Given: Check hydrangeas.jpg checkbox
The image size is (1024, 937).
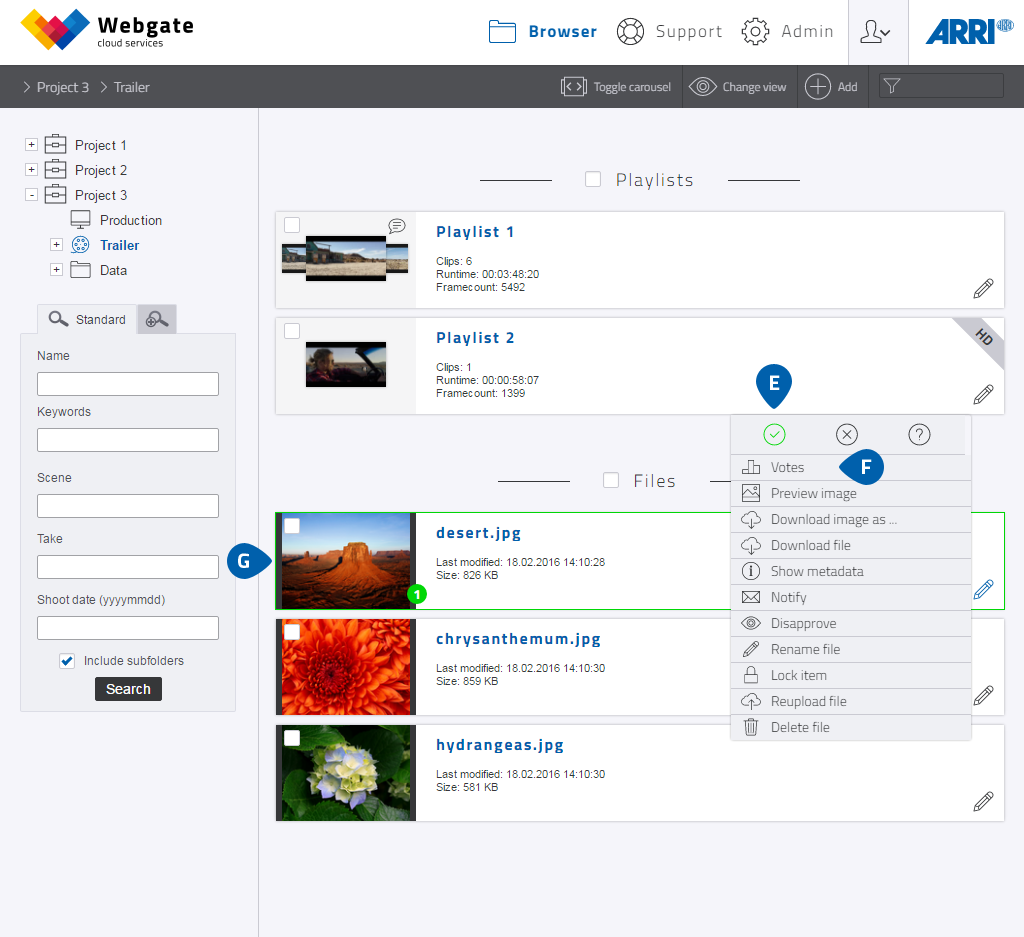Looking at the screenshot, I should point(292,738).
